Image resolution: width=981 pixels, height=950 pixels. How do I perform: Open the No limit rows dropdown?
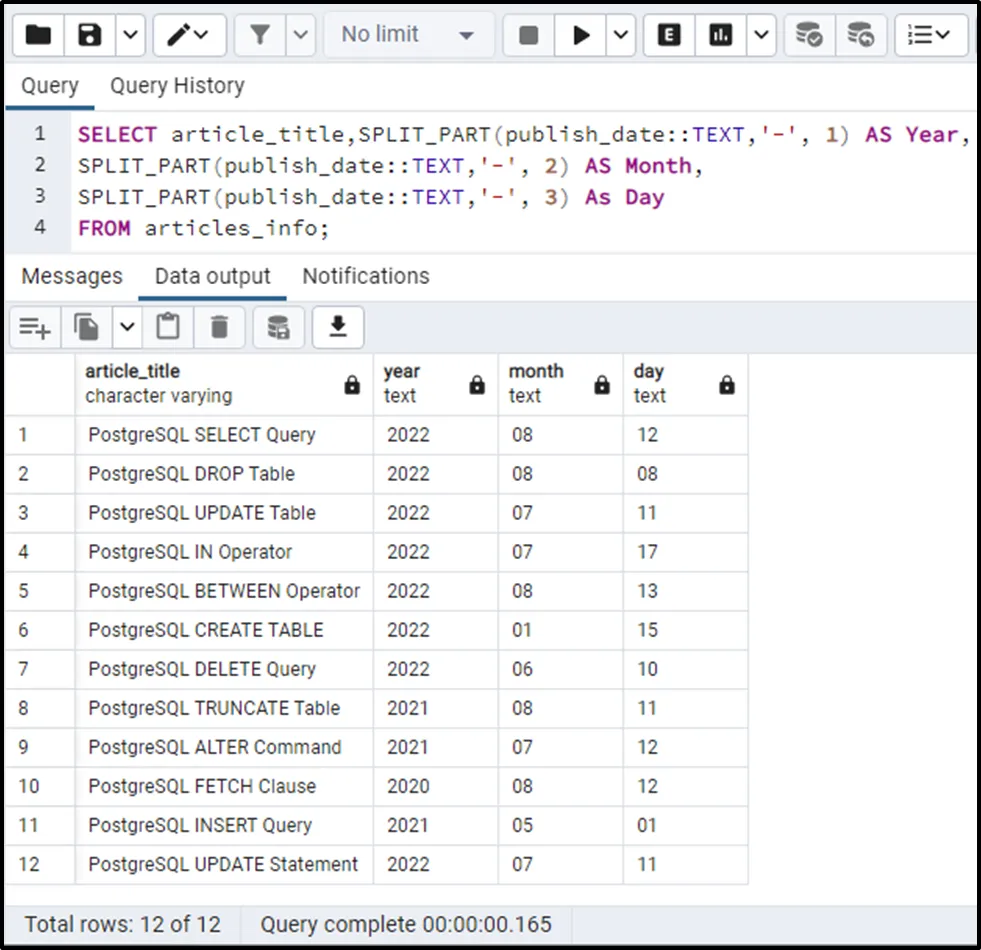[408, 35]
